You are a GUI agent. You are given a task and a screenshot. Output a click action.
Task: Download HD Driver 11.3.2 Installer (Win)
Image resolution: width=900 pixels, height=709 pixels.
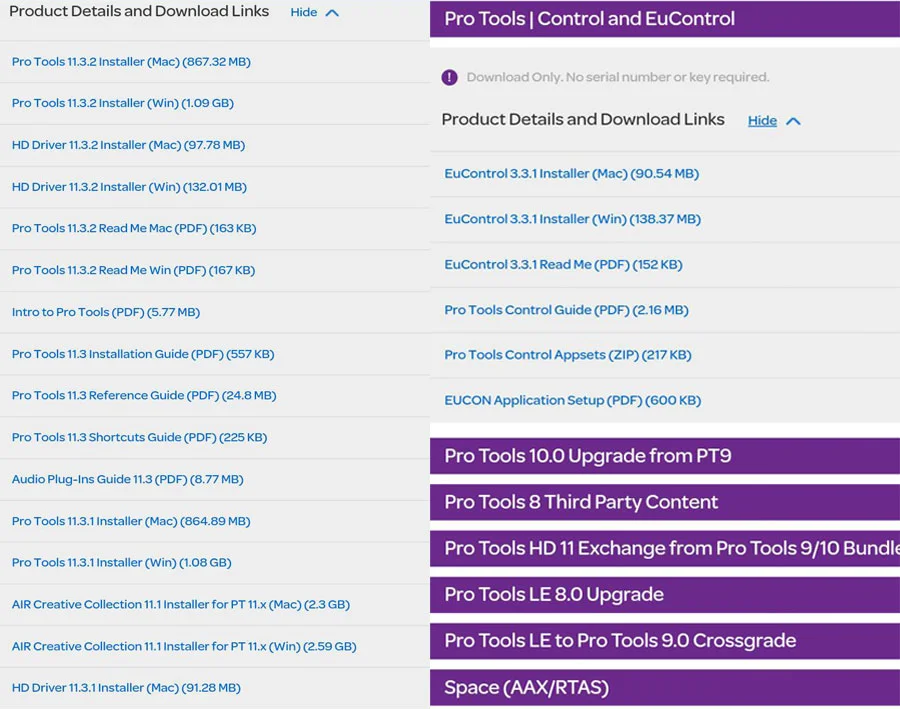(129, 187)
